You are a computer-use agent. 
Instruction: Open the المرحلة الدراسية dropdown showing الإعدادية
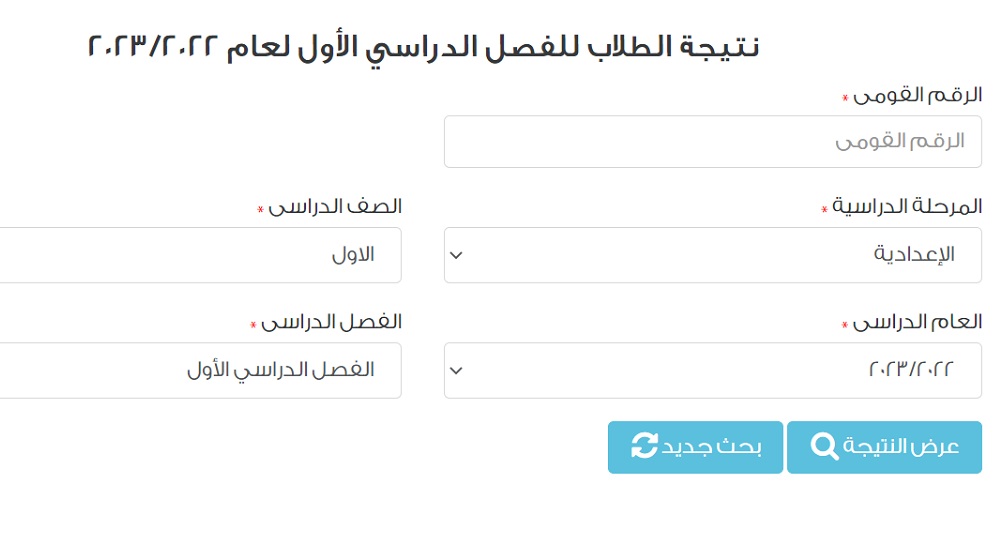(712, 255)
